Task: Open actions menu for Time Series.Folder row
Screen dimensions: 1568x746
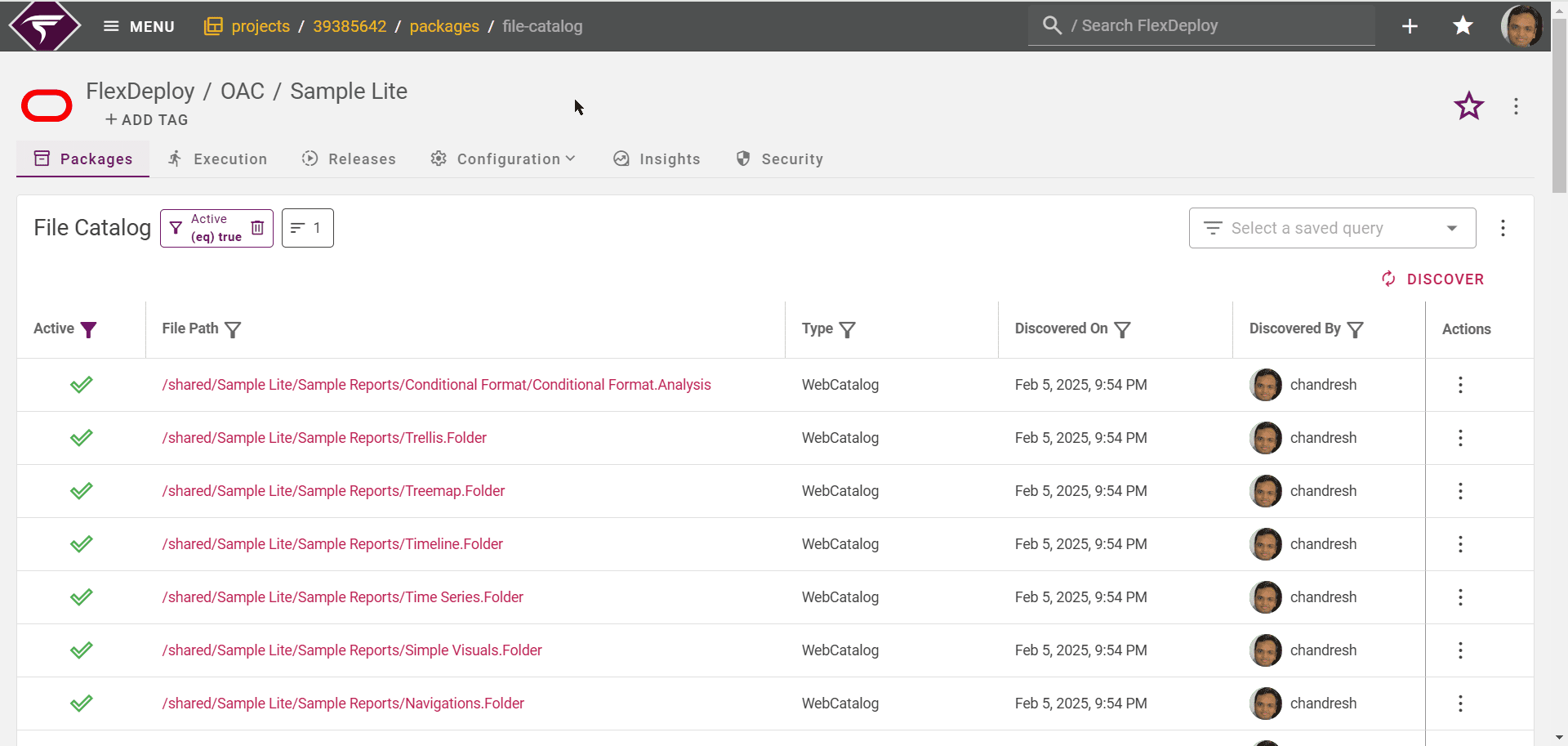Action: pos(1460,597)
